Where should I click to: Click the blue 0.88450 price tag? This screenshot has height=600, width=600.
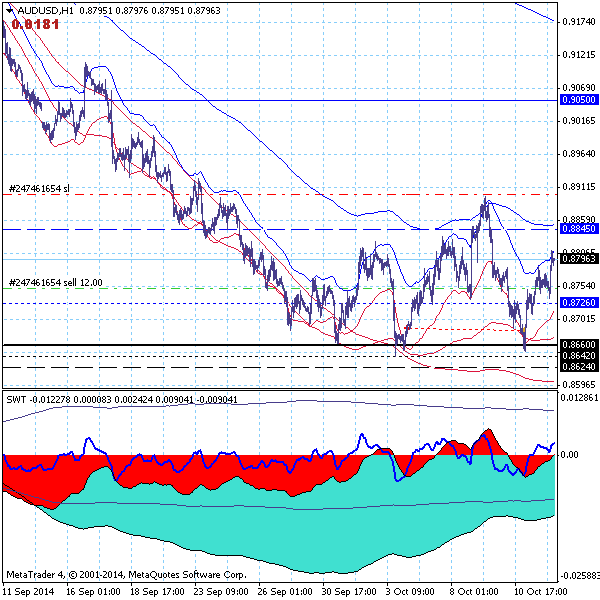point(579,229)
